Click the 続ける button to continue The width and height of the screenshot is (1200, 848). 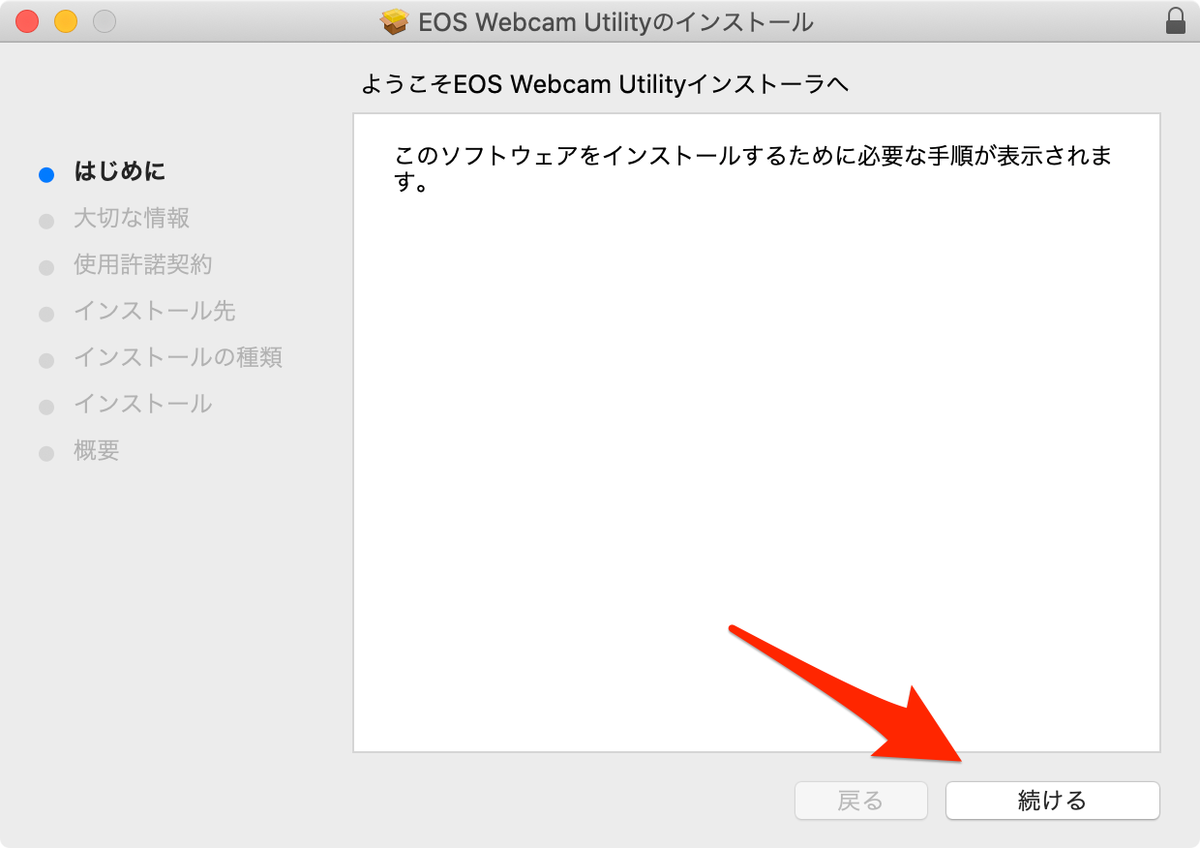click(x=1052, y=800)
